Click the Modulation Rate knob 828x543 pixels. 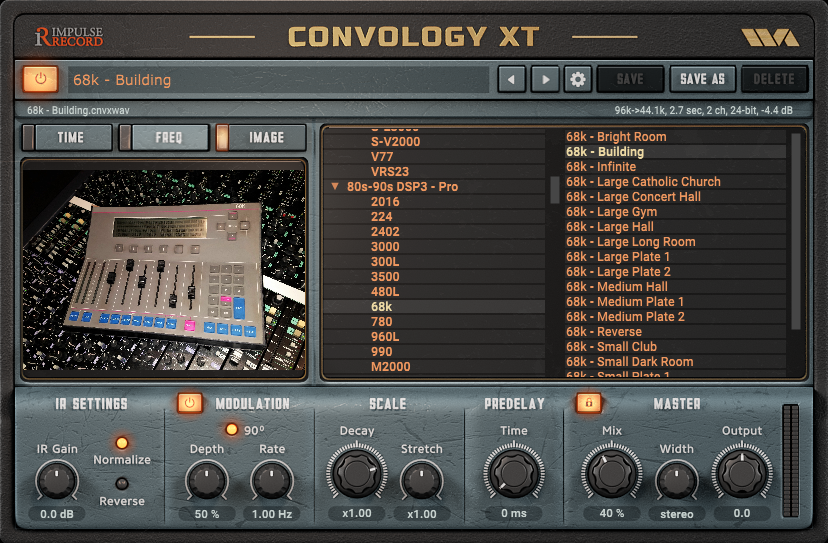click(271, 481)
